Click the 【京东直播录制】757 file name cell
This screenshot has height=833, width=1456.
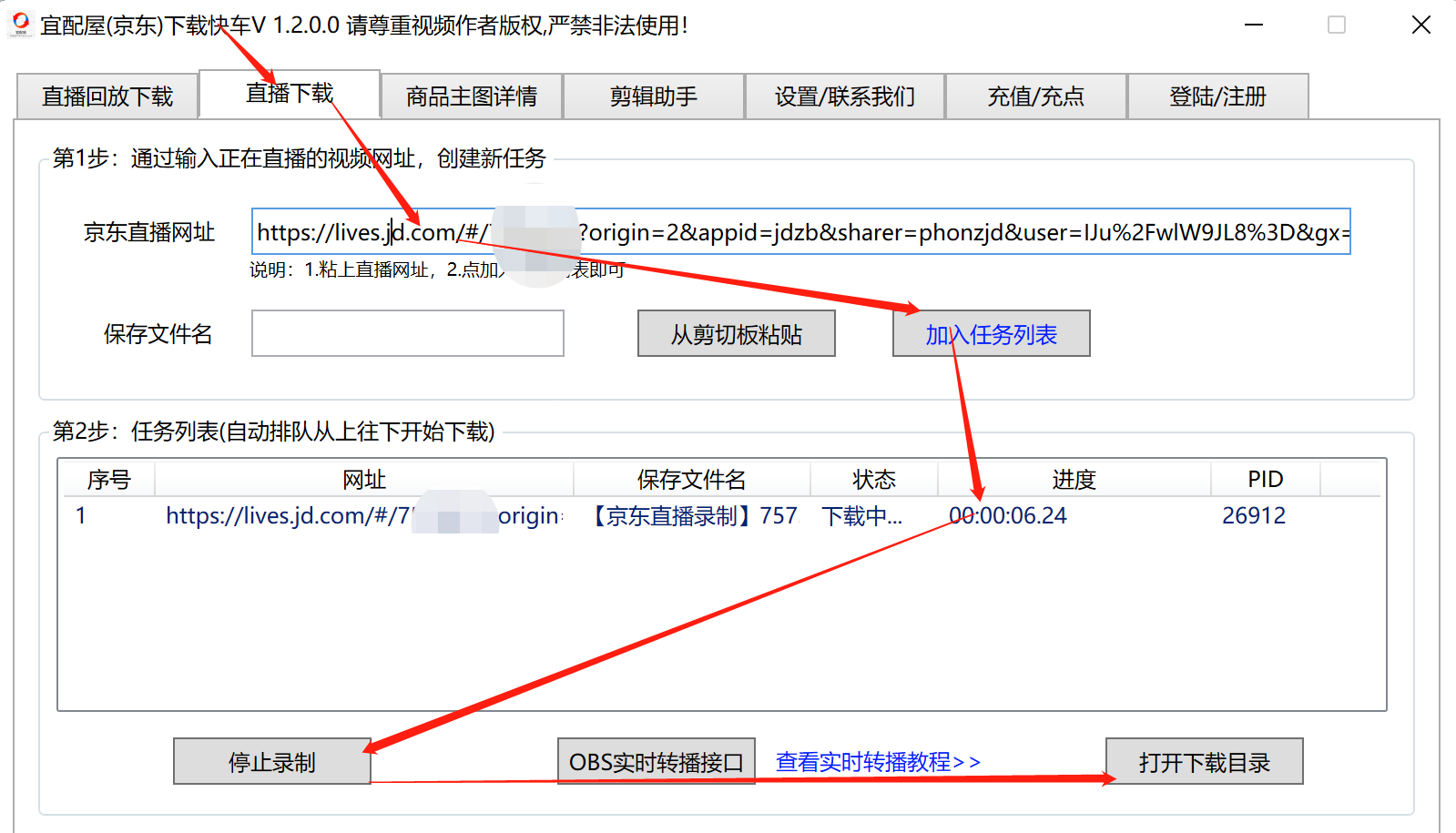(x=692, y=516)
